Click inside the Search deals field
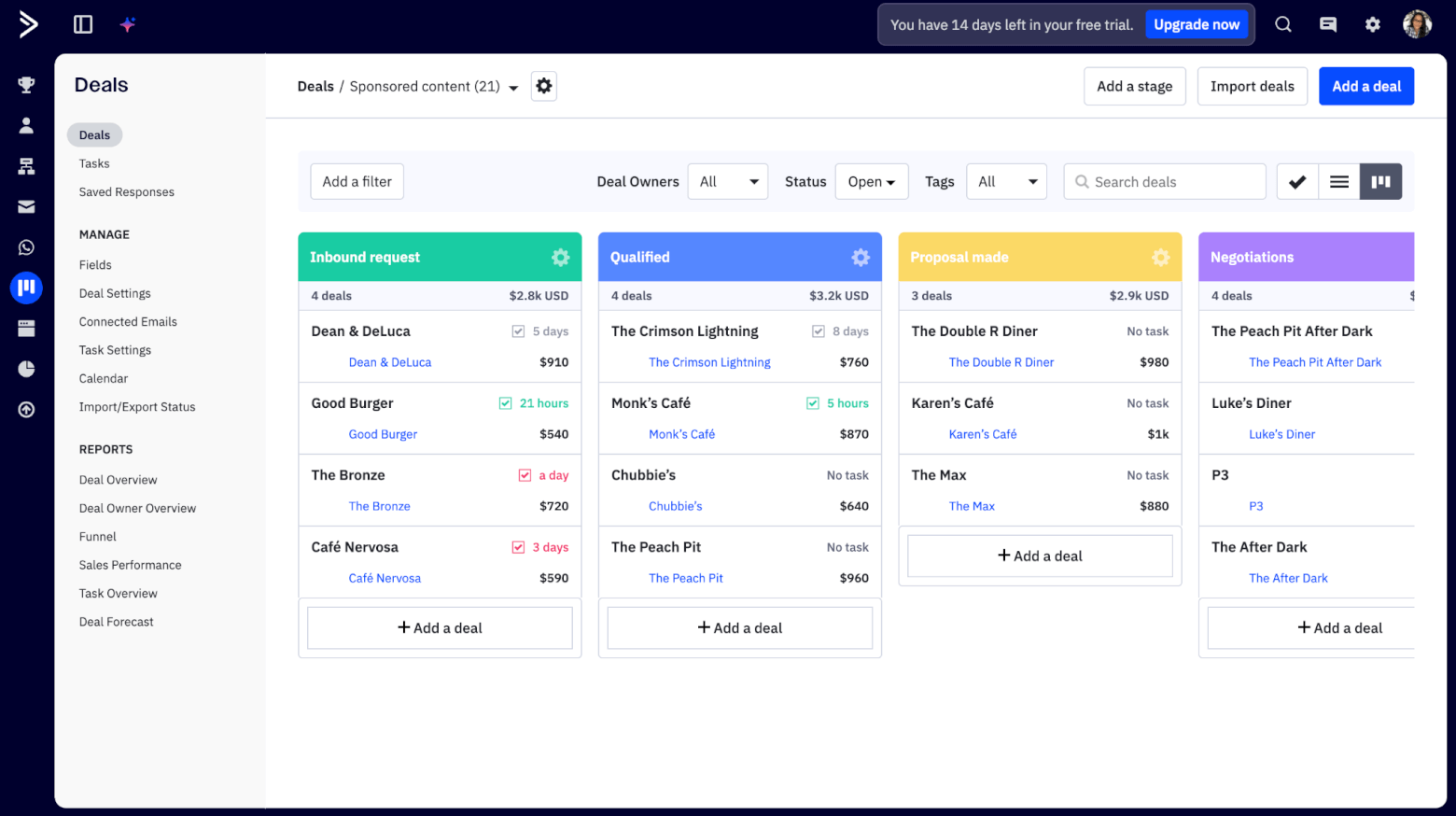 click(x=1165, y=181)
